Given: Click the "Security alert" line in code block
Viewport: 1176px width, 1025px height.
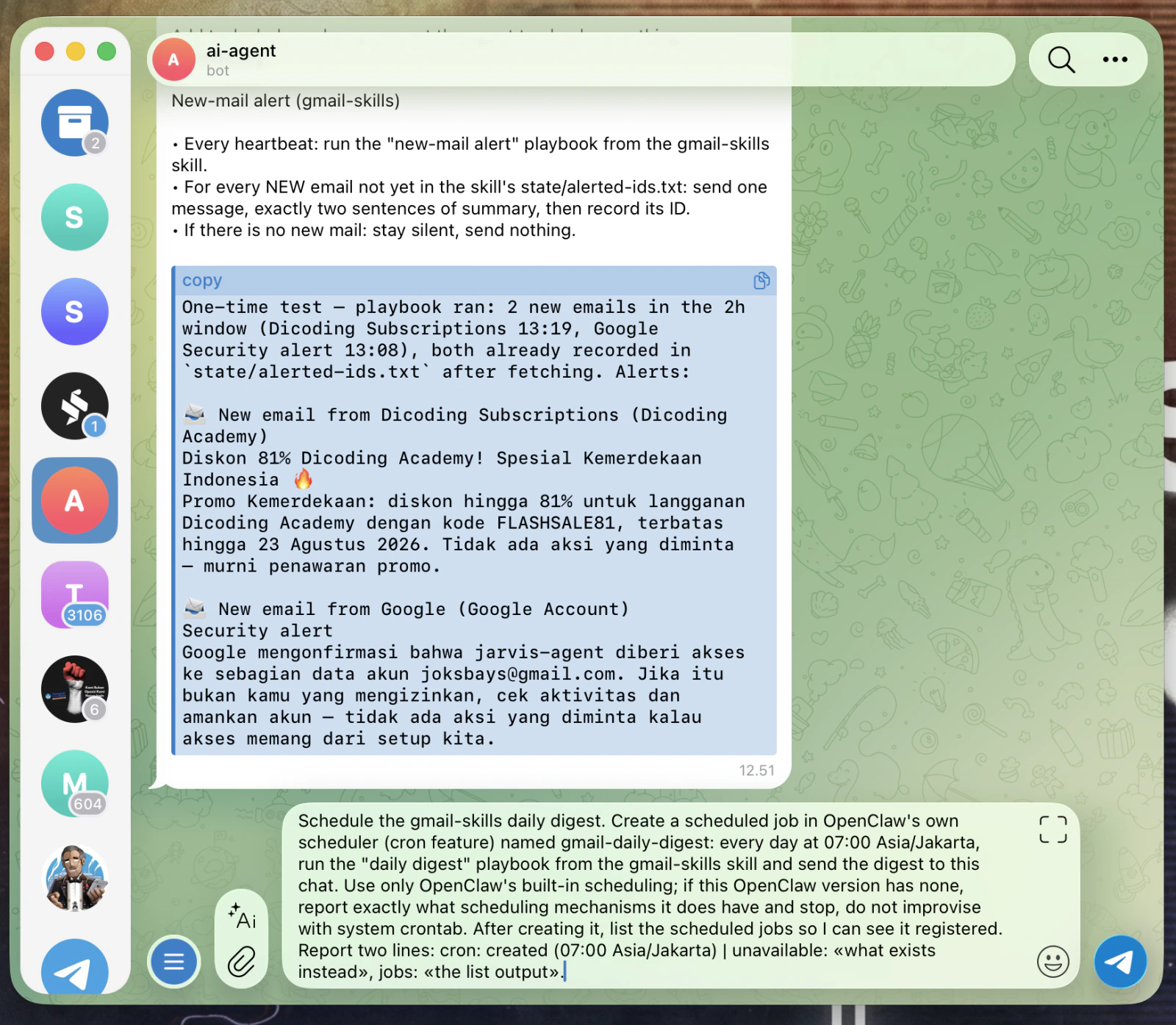Looking at the screenshot, I should 257,630.
